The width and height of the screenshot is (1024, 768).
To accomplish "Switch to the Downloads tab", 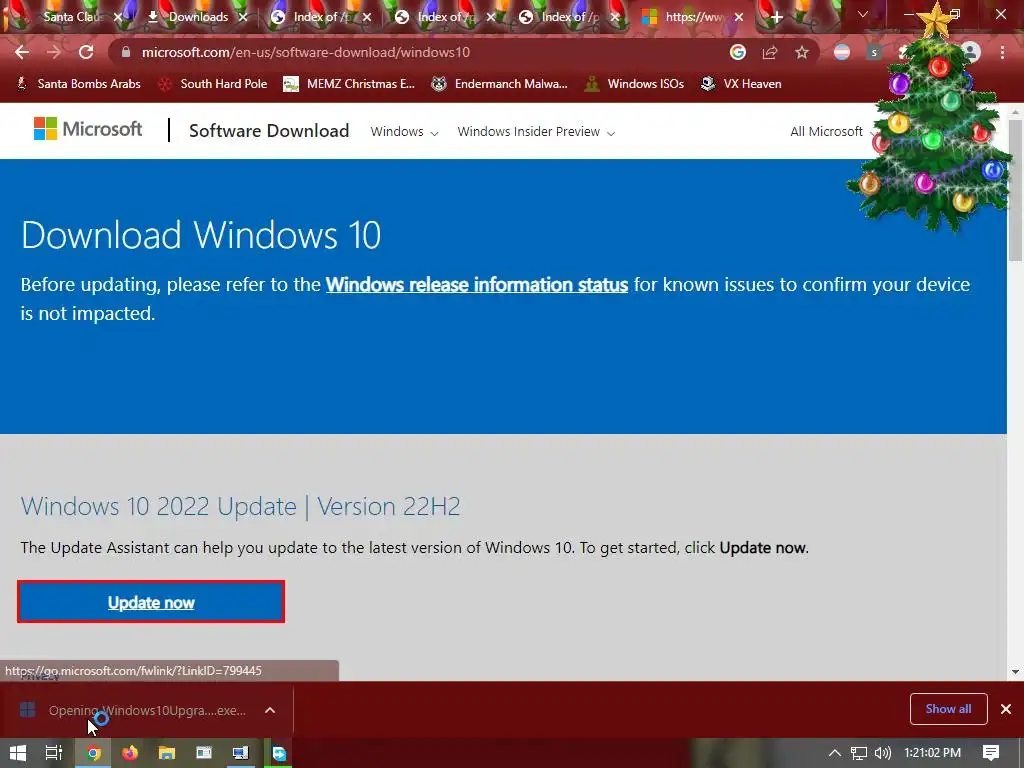I will click(x=198, y=17).
